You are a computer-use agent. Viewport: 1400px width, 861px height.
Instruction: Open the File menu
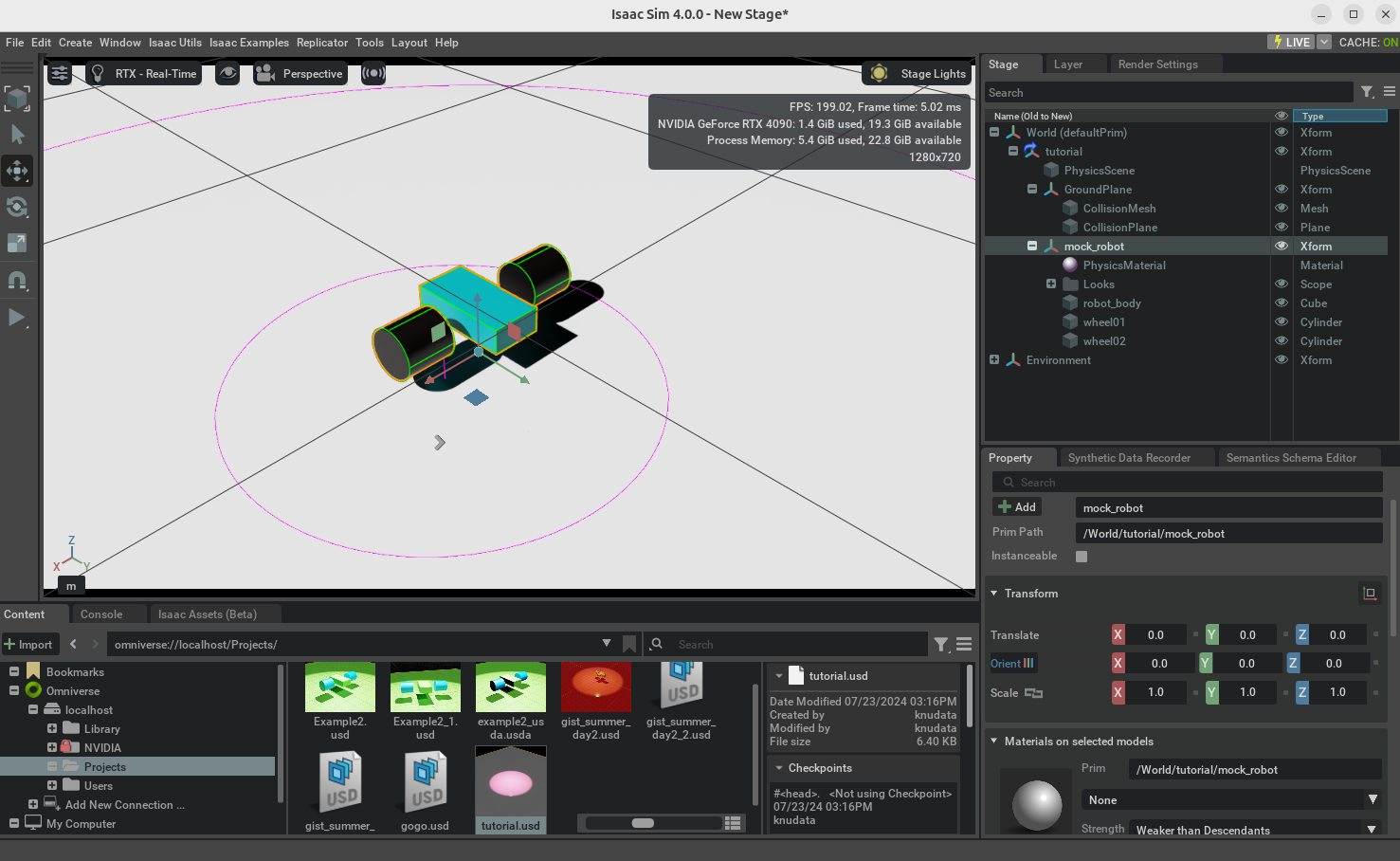tap(15, 43)
